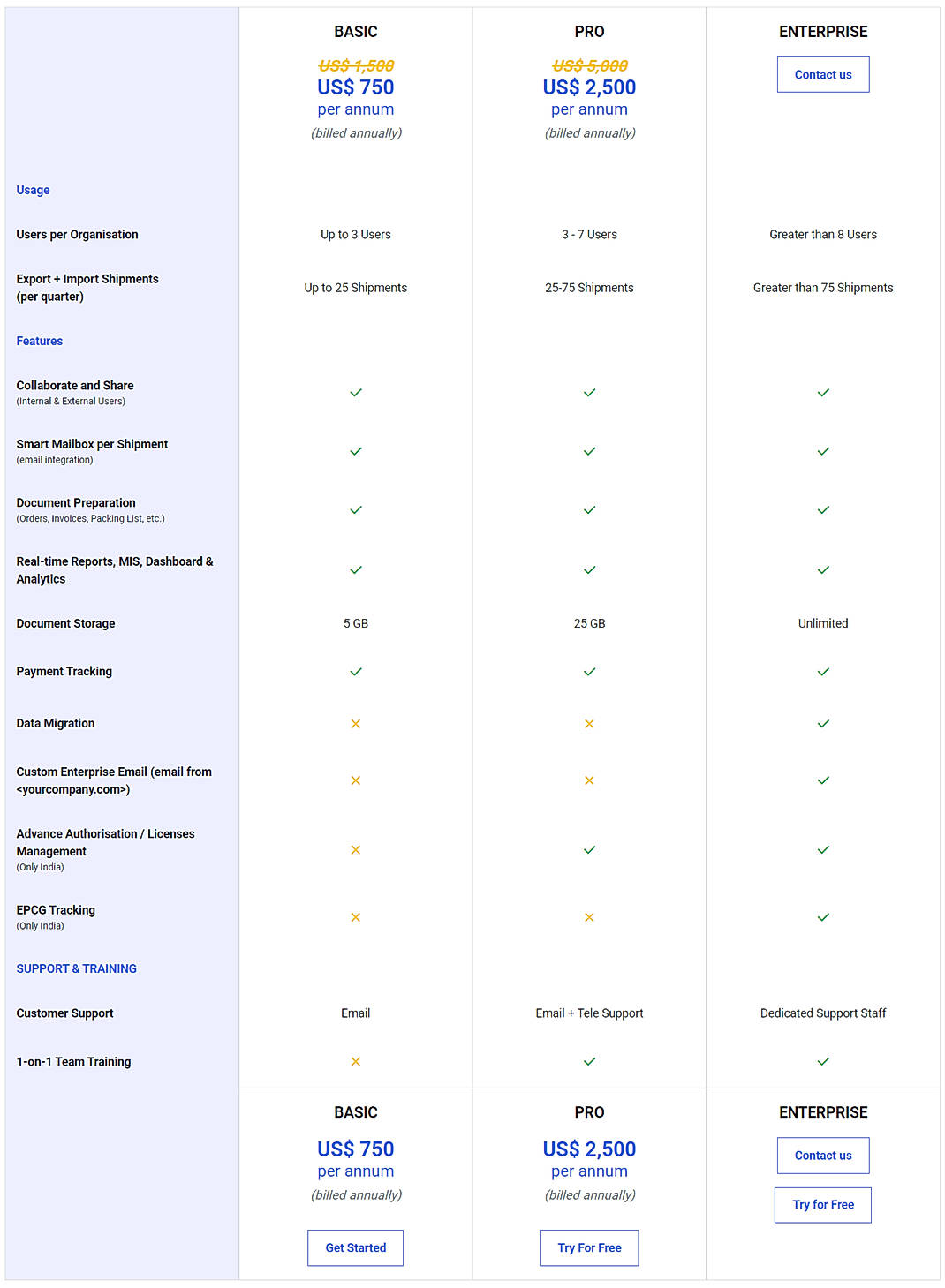
Task: Click the Pro Custom Enterprise Email cross
Action: coord(589,780)
